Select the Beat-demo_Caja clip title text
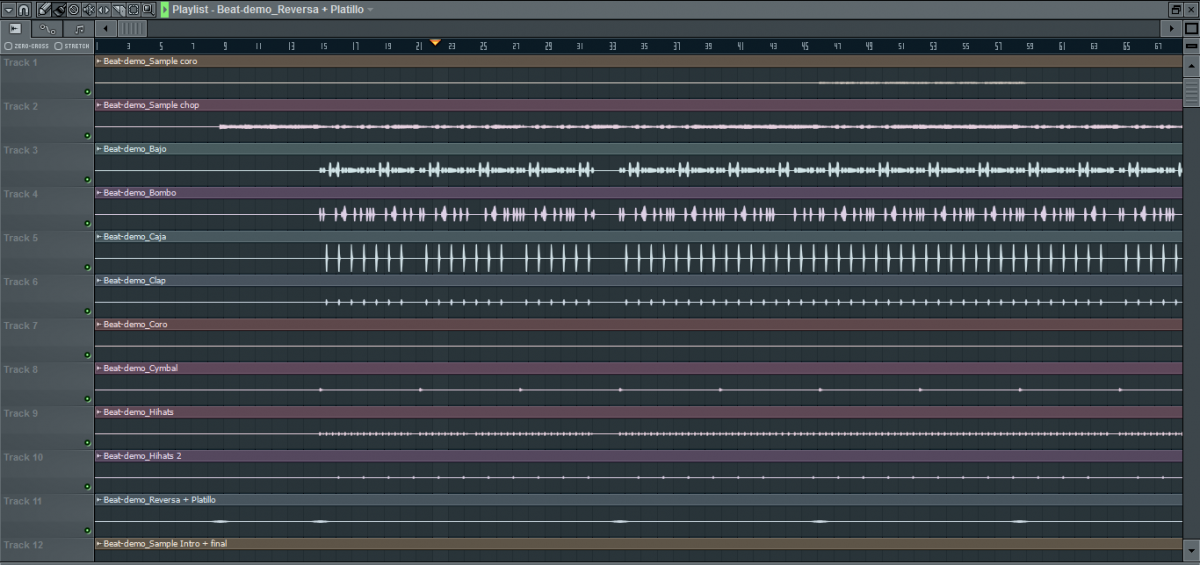Image resolution: width=1200 pixels, height=565 pixels. tap(135, 237)
